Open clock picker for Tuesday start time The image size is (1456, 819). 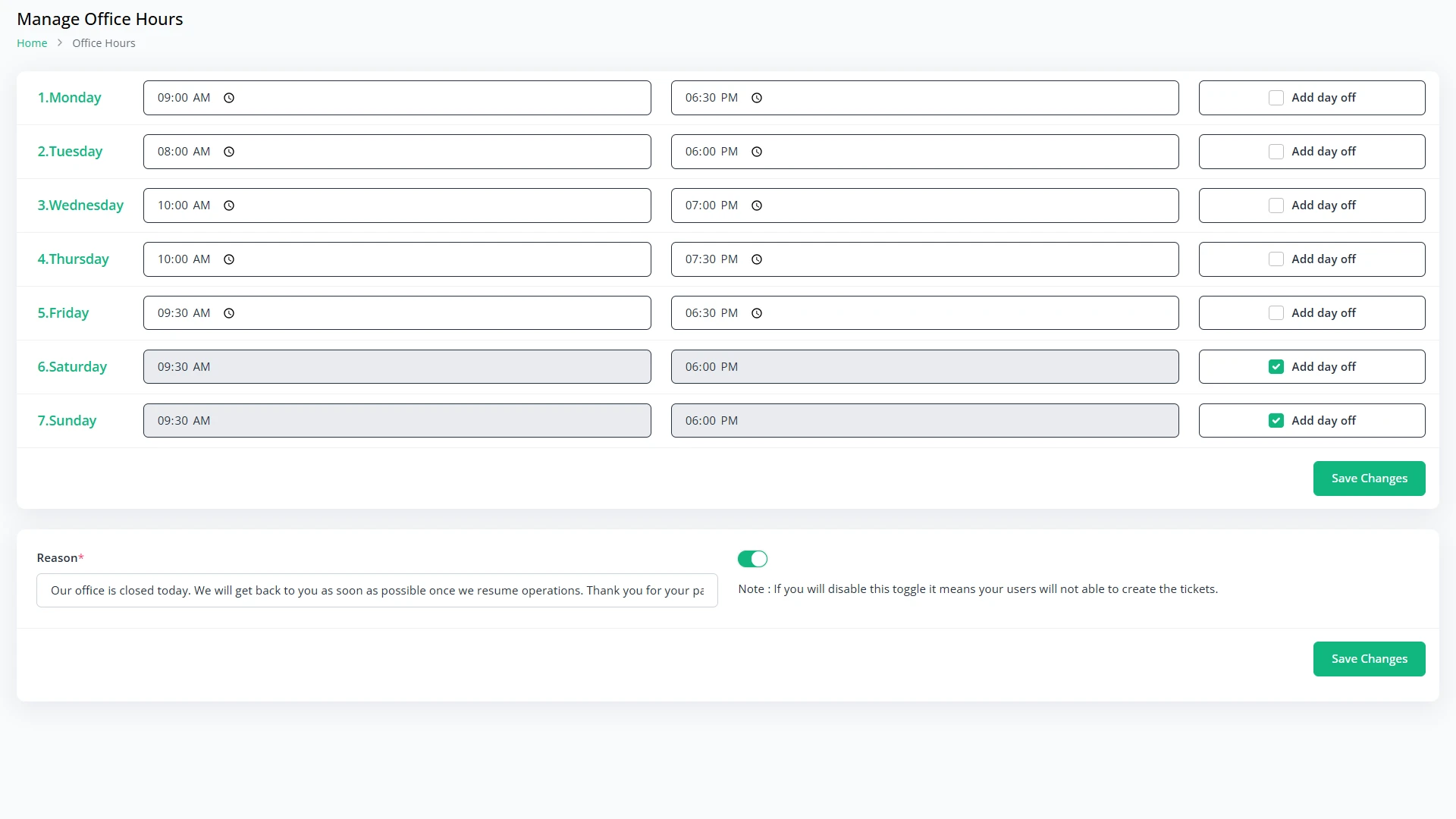229,152
